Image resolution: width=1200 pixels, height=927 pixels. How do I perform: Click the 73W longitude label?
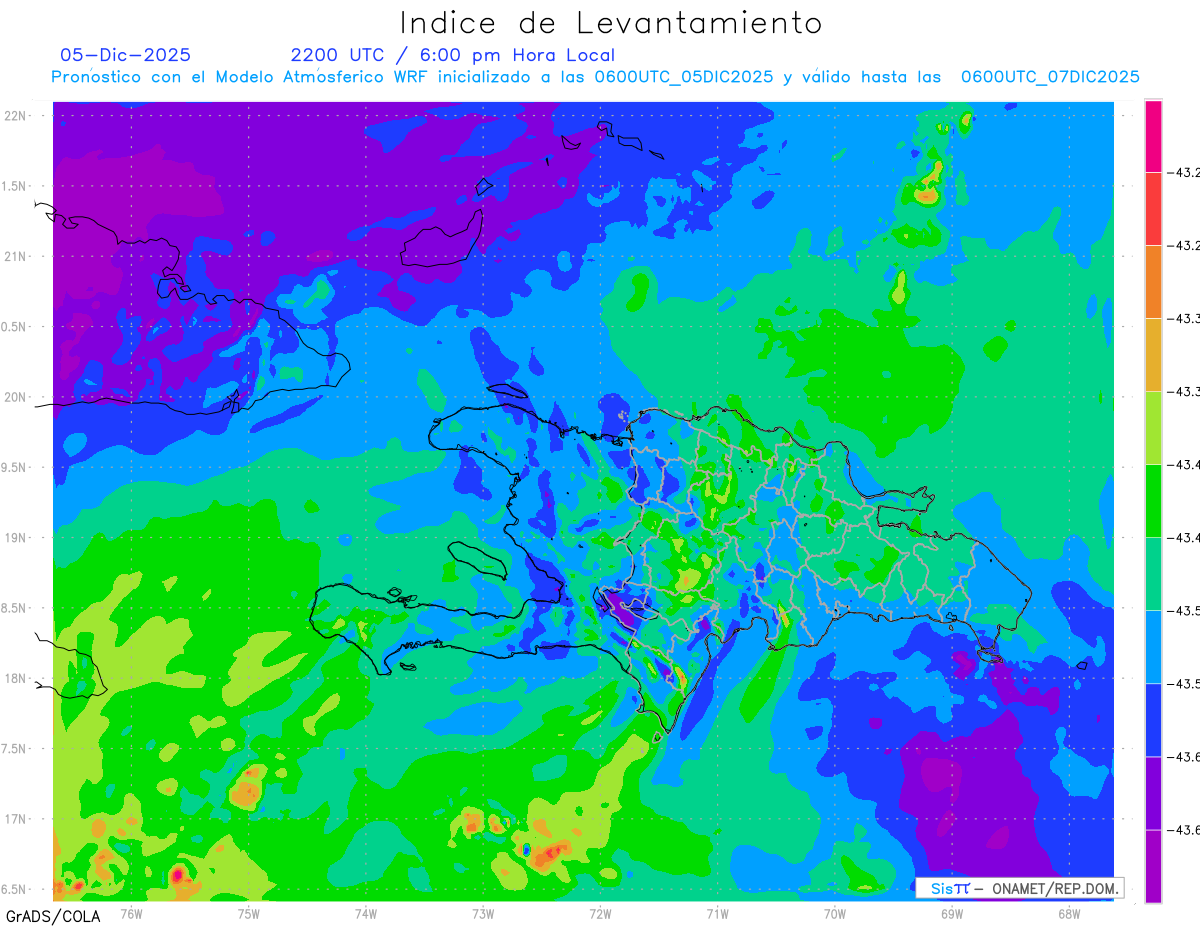pos(483,914)
